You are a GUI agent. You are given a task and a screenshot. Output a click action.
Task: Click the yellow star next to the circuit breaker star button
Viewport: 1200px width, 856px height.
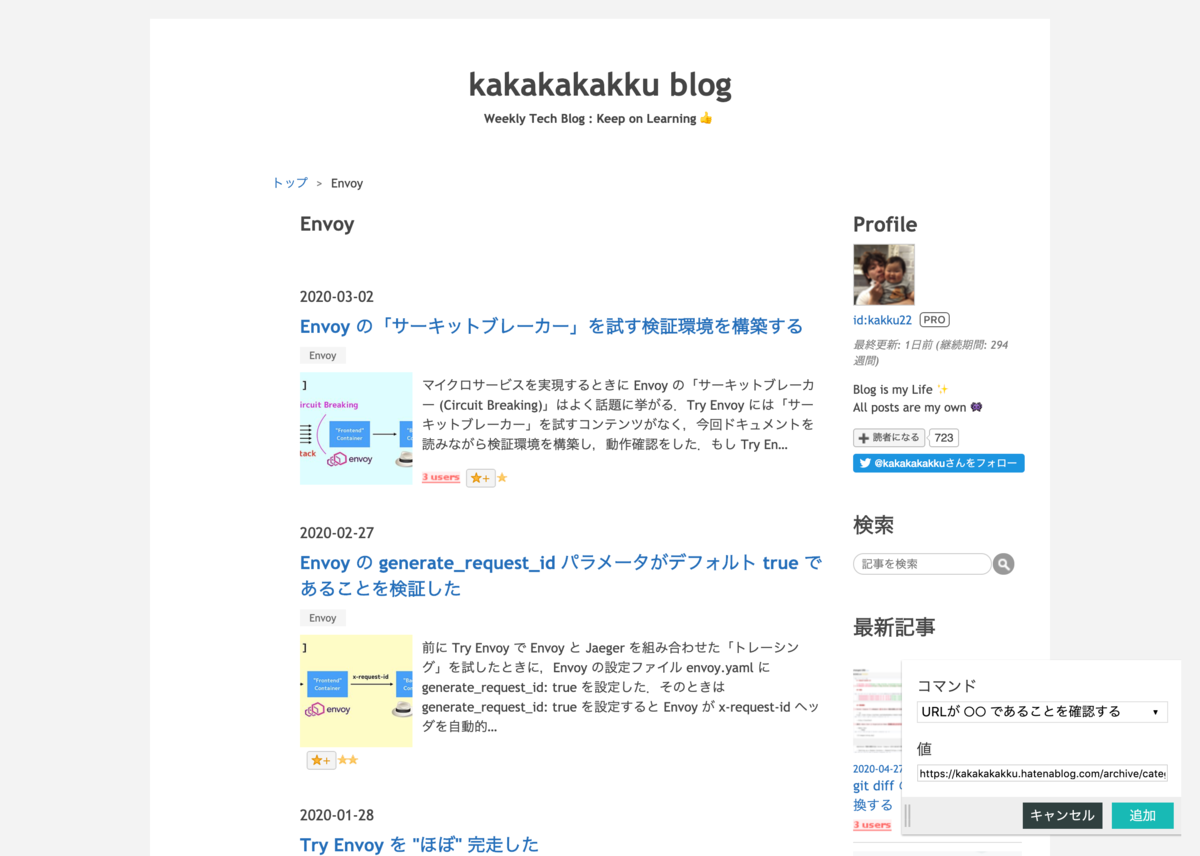[x=502, y=478]
